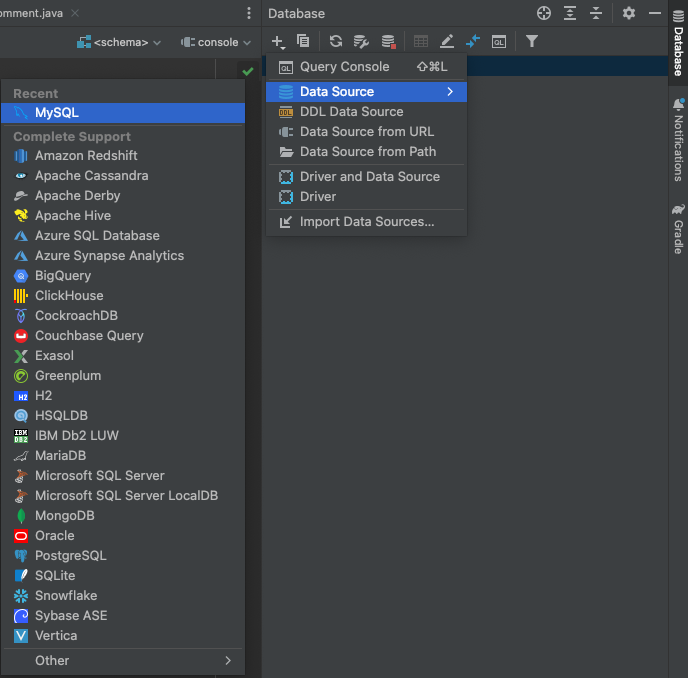Open Data Source Properties wrench icon
This screenshot has height=678, width=688.
tap(361, 42)
